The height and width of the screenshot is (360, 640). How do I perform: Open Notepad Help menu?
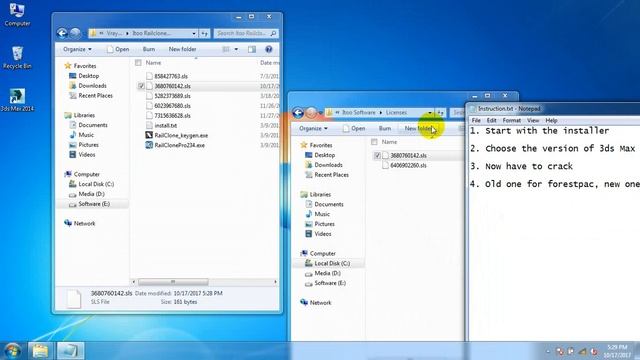[x=551, y=120]
